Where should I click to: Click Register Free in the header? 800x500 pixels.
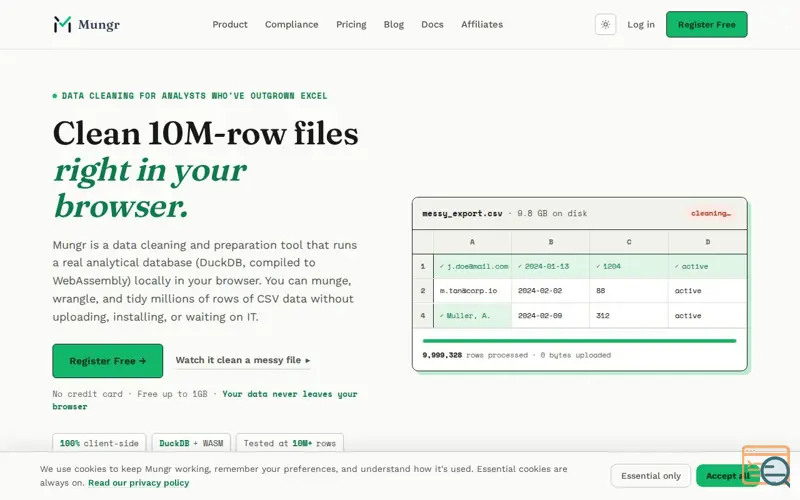(706, 24)
